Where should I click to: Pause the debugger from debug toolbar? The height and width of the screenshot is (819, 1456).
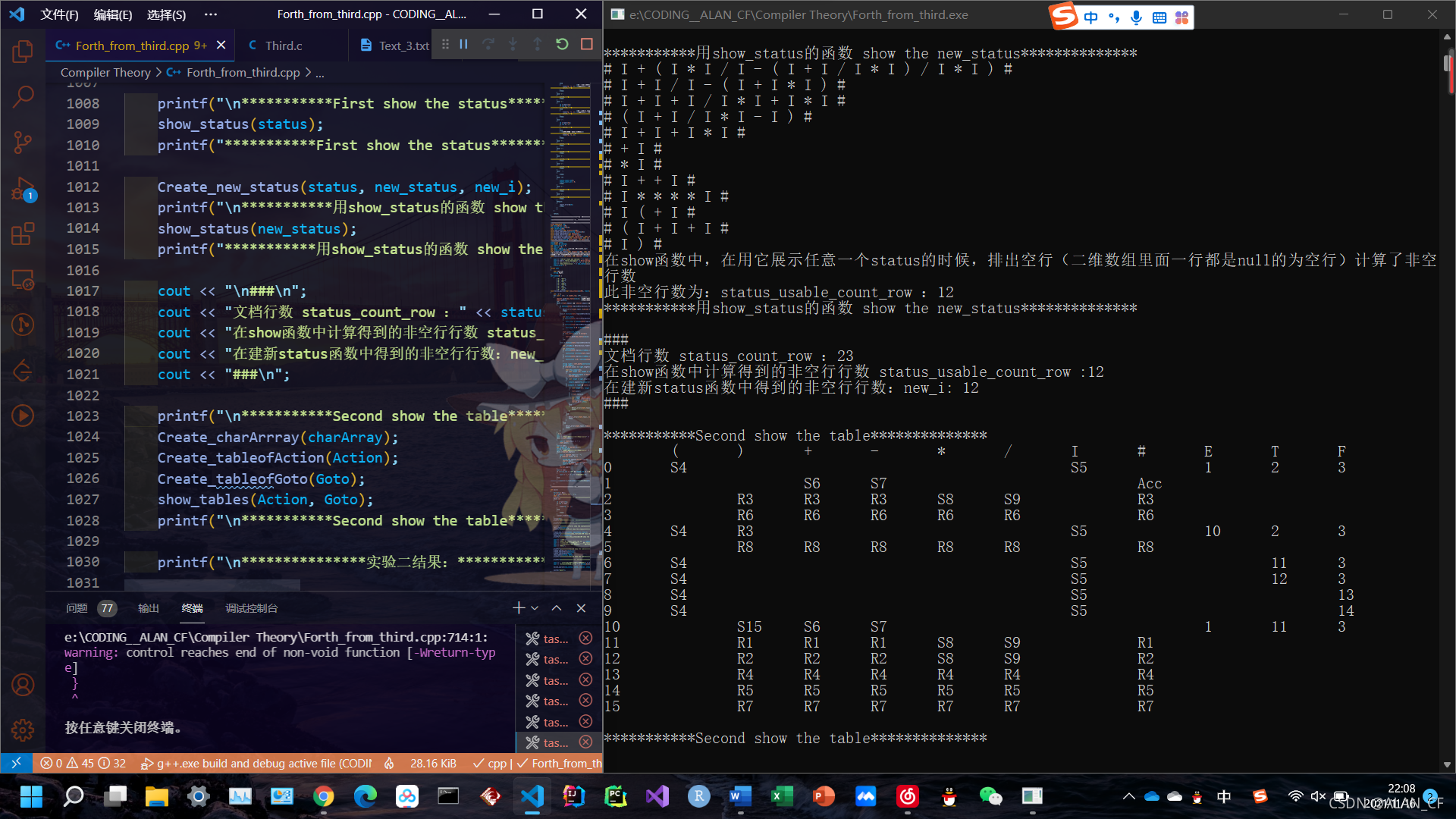click(x=463, y=45)
